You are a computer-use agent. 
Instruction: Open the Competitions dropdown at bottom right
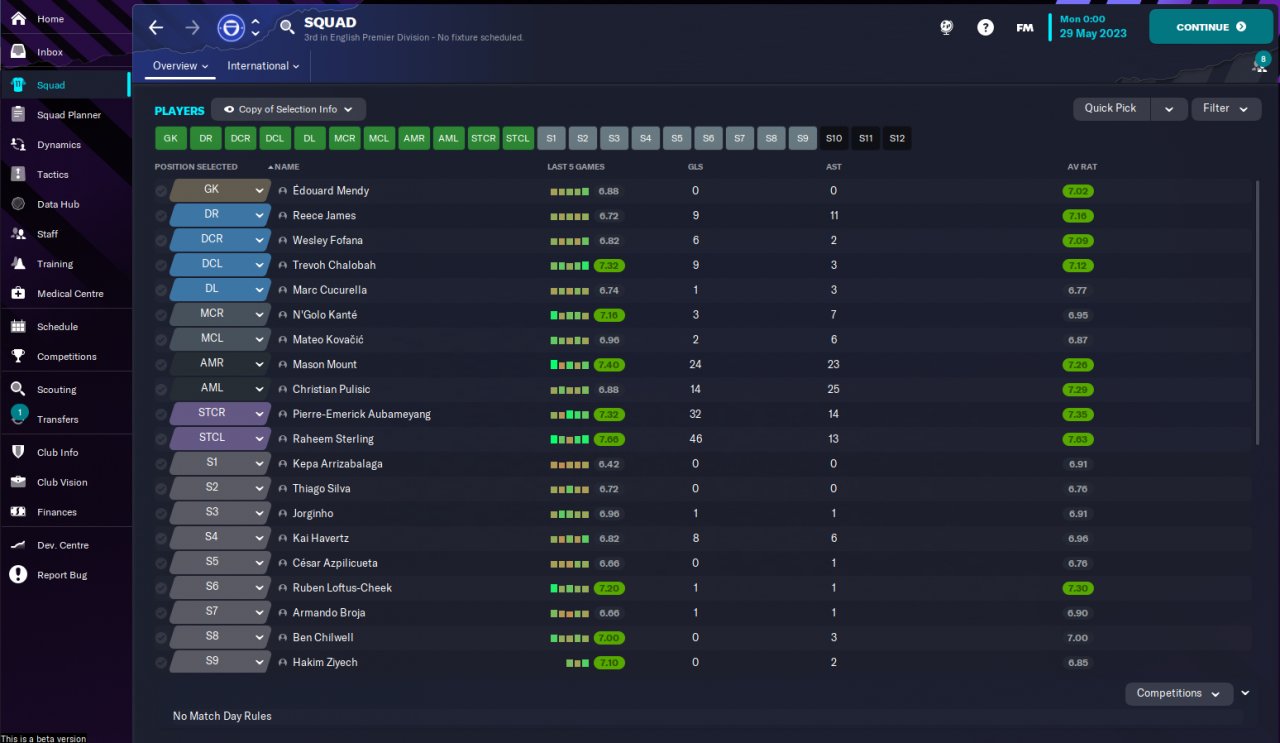pos(1179,693)
